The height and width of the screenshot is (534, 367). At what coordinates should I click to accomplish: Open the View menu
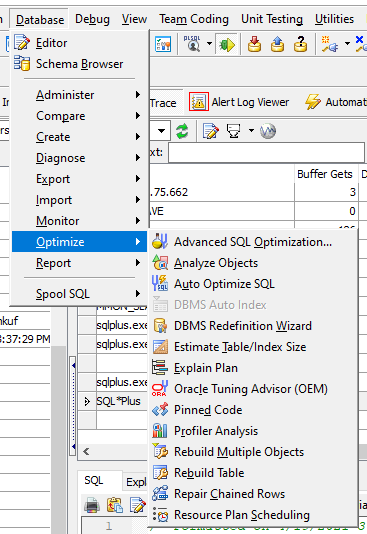[134, 19]
